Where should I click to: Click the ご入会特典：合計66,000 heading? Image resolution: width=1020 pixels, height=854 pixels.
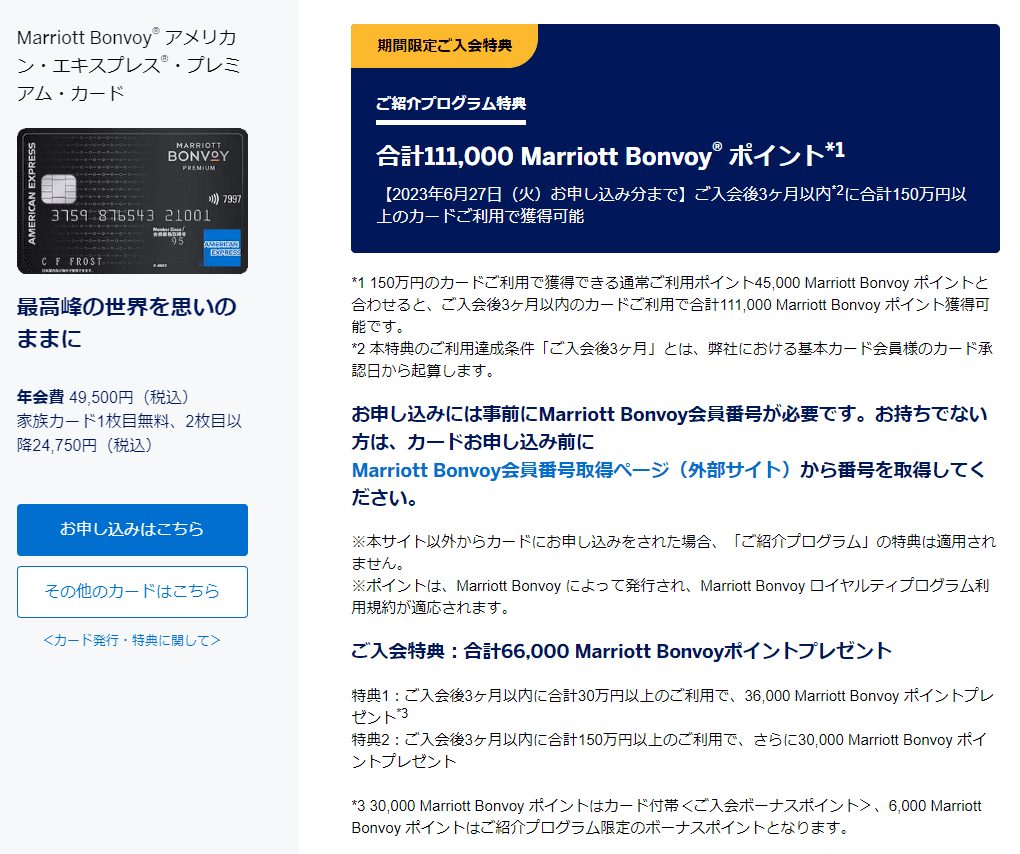click(621, 651)
